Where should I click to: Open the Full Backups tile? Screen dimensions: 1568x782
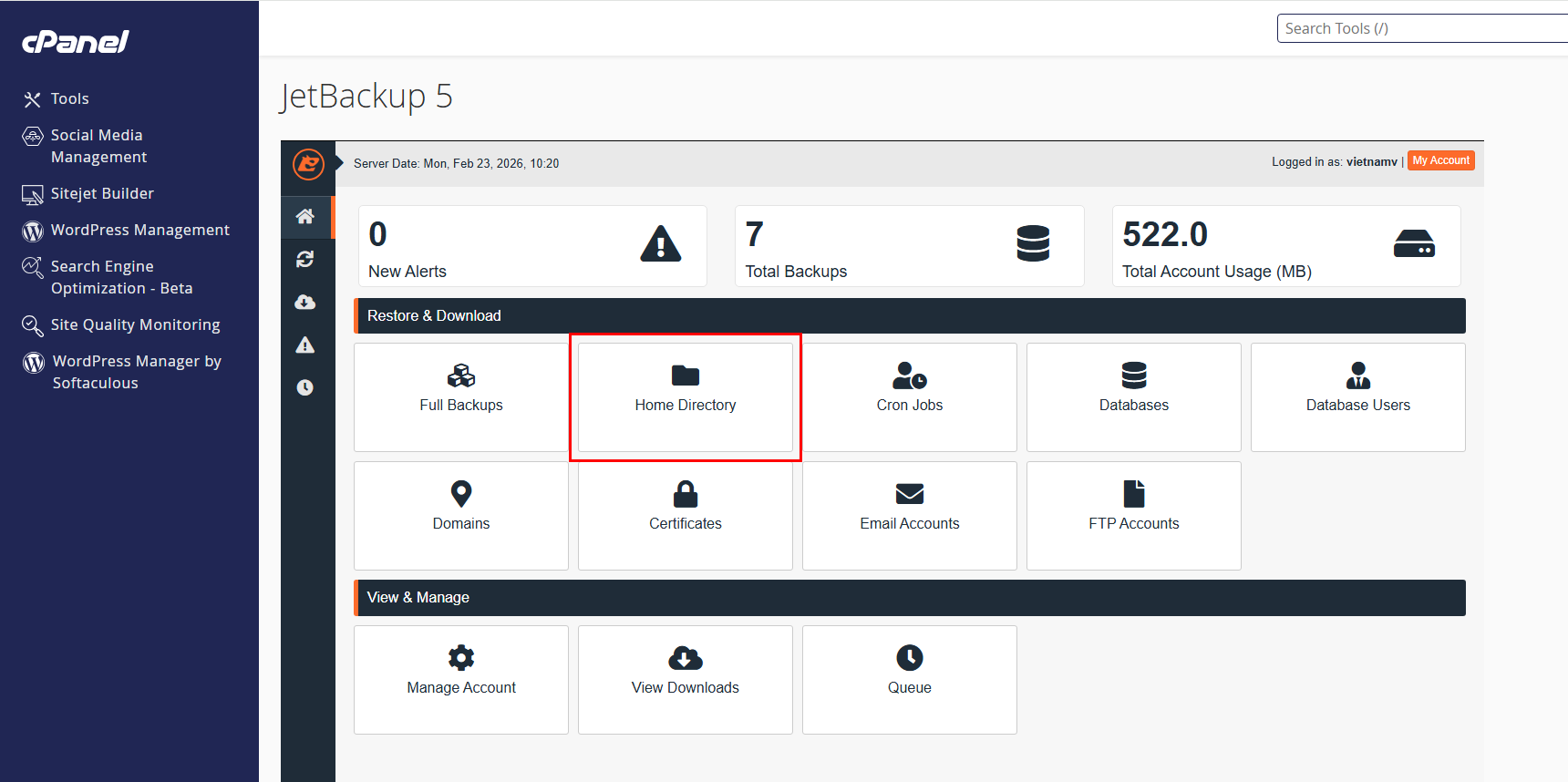(x=461, y=397)
